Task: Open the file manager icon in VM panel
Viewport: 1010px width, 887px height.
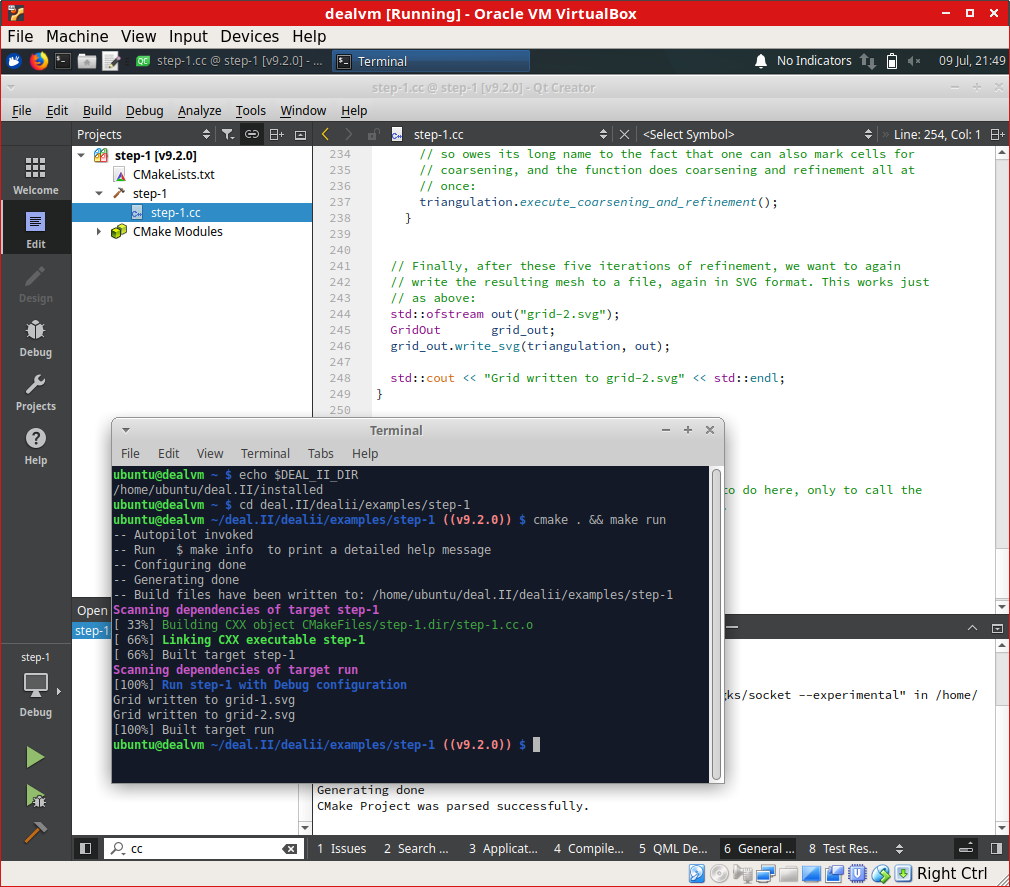Action: (86, 61)
